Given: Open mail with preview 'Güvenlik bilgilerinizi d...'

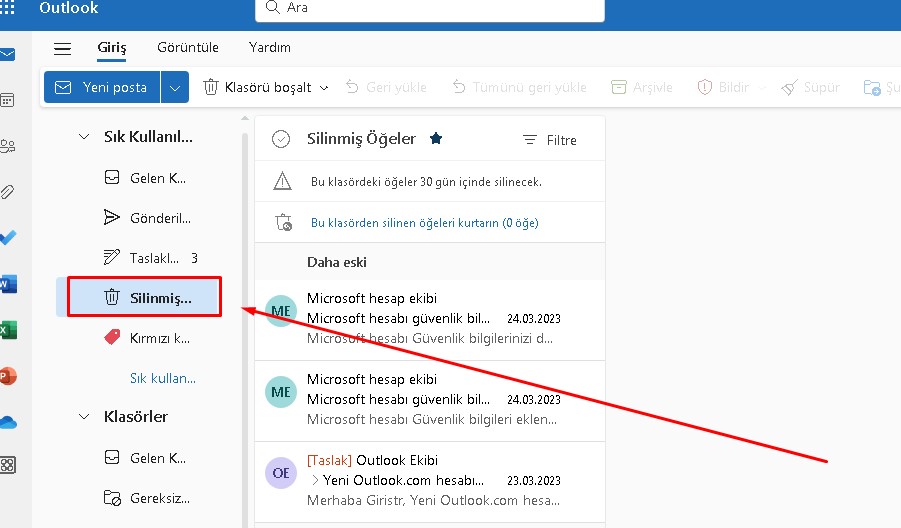Looking at the screenshot, I should [430, 321].
